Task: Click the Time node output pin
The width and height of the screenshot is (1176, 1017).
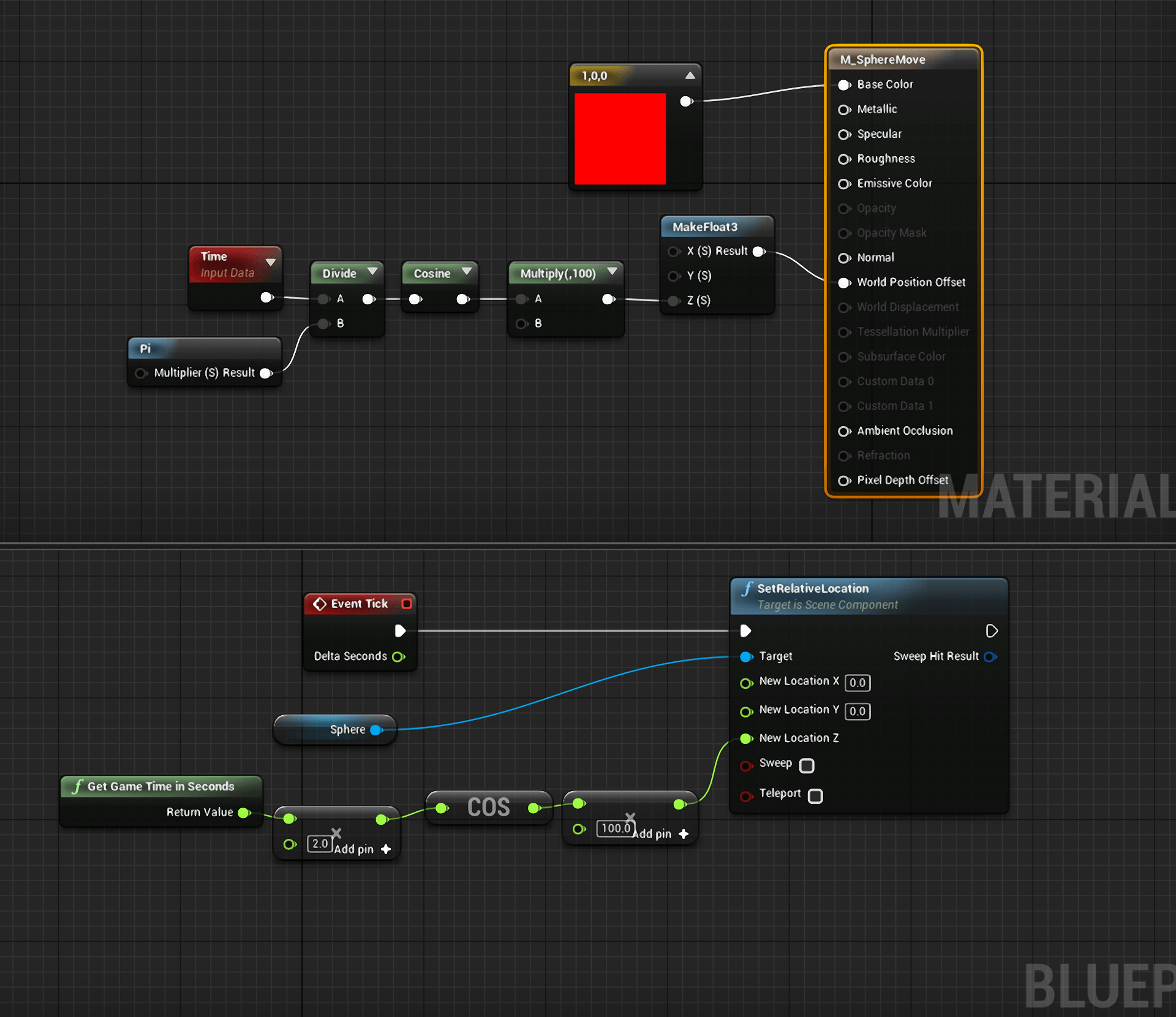Action: 267,298
